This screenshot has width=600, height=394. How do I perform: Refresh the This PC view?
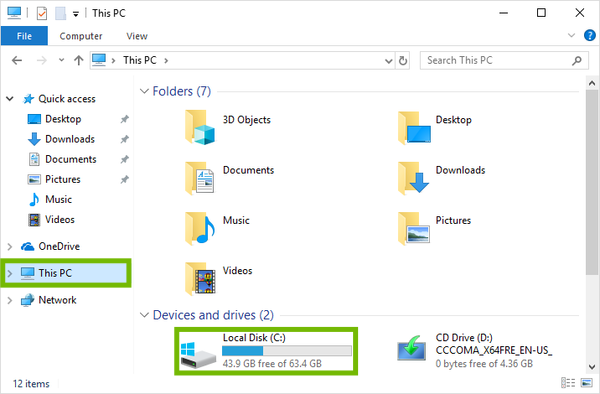[x=403, y=61]
